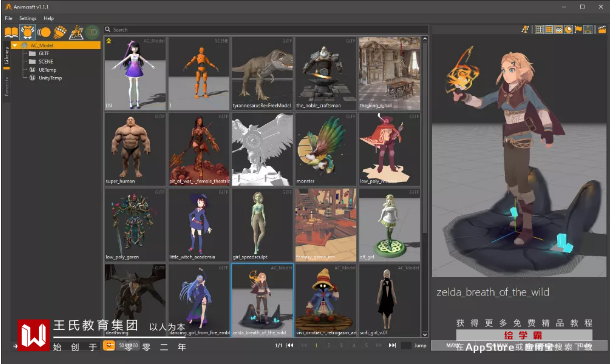Viewport: 610px width, 364px height.
Task: Click the orange sphere toolbar icon
Action: point(44,32)
